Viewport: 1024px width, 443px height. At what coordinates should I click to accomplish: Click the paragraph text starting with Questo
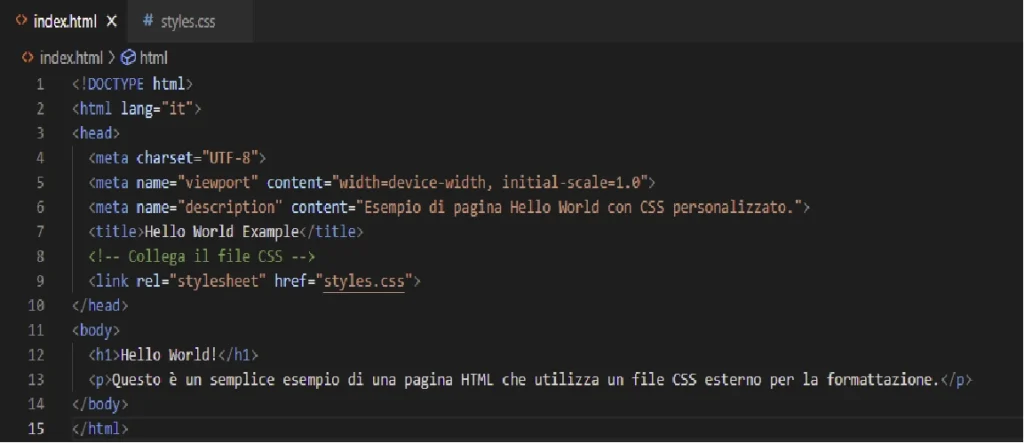click(x=525, y=380)
